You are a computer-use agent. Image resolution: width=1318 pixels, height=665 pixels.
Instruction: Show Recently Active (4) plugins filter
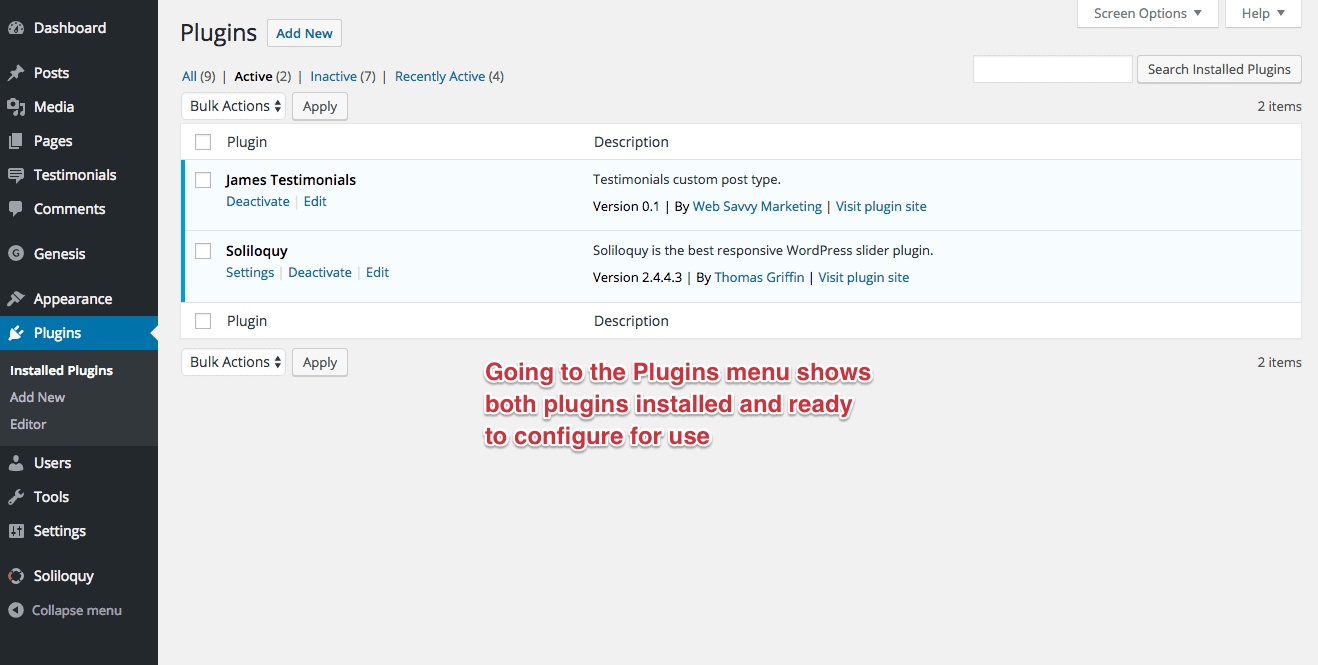[449, 76]
